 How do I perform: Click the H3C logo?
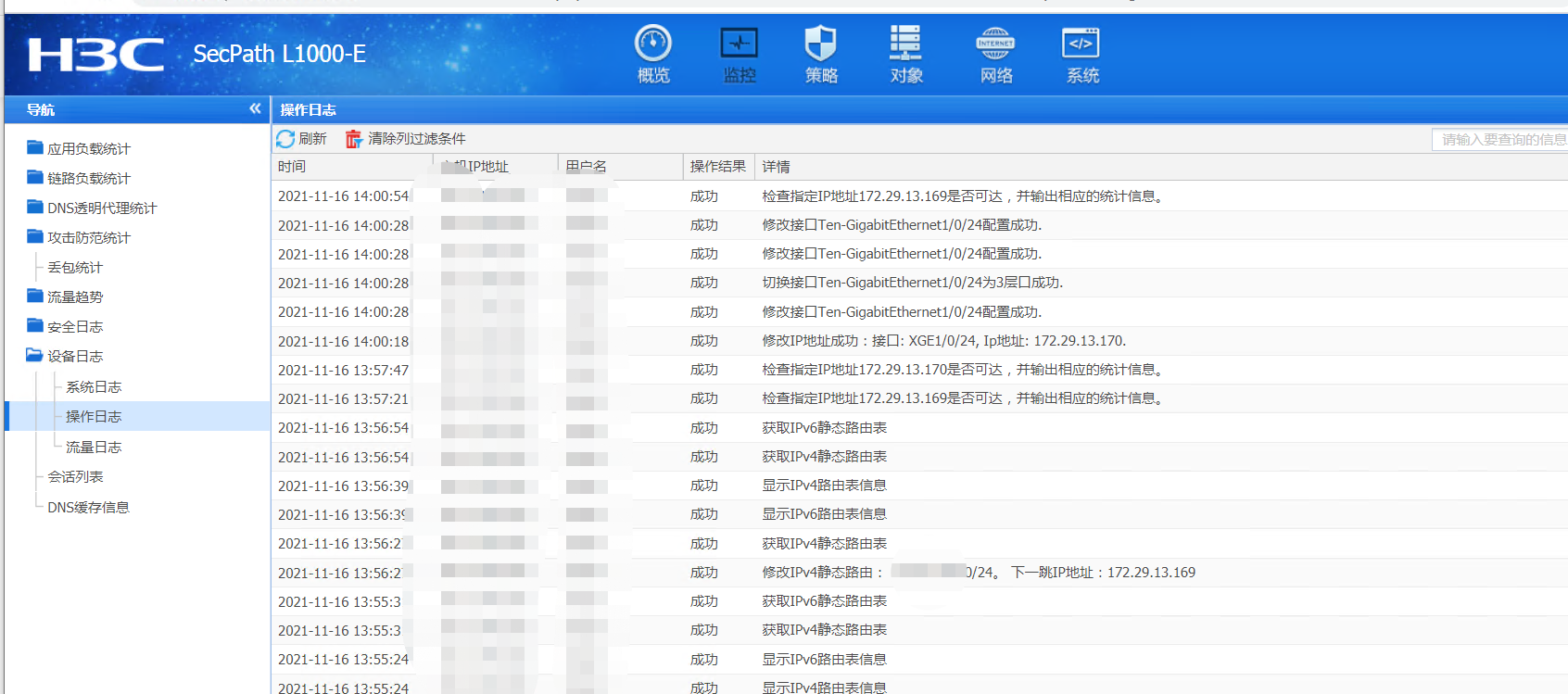pyautogui.click(x=95, y=55)
